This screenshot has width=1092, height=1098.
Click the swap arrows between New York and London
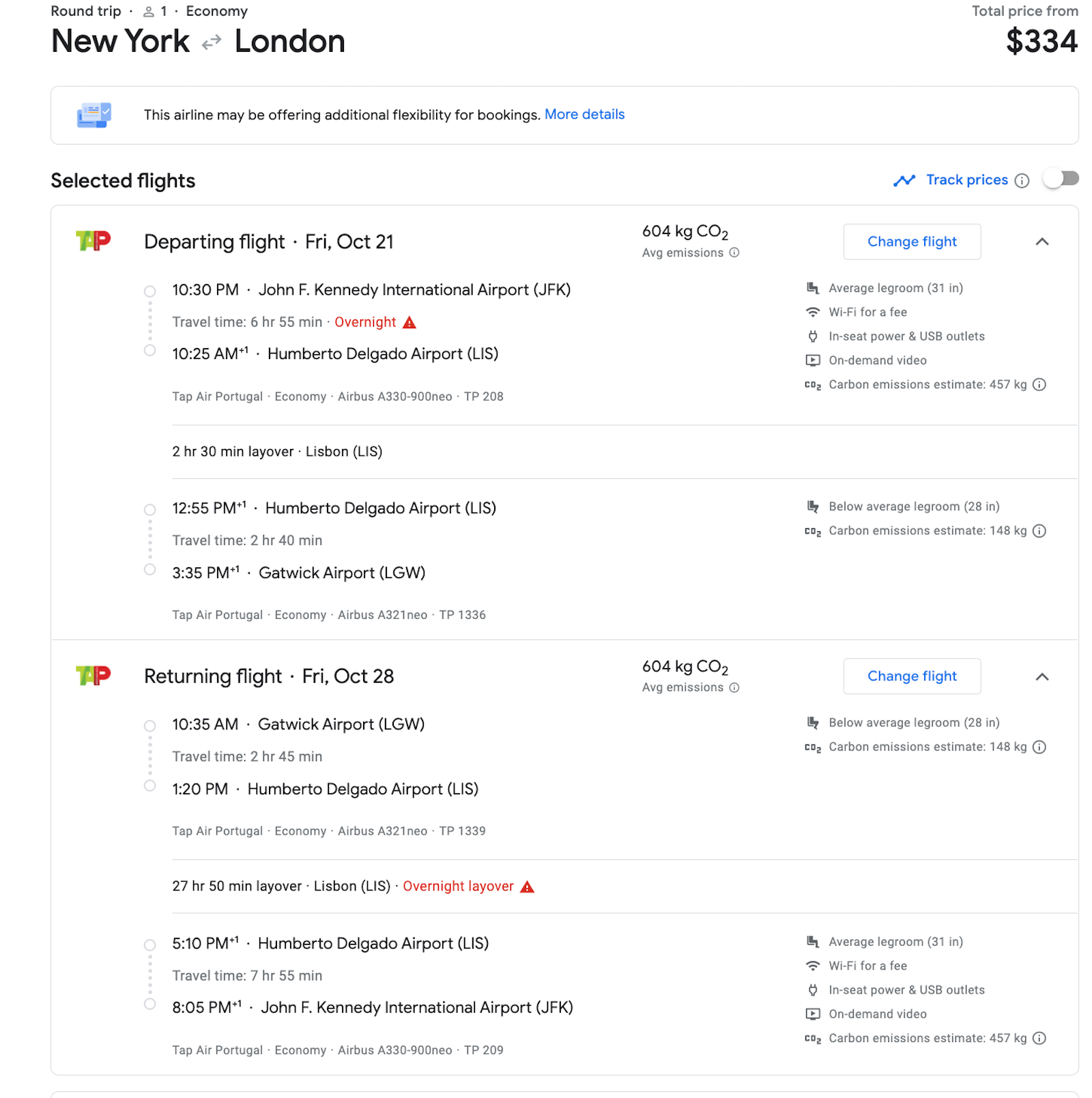tap(210, 42)
